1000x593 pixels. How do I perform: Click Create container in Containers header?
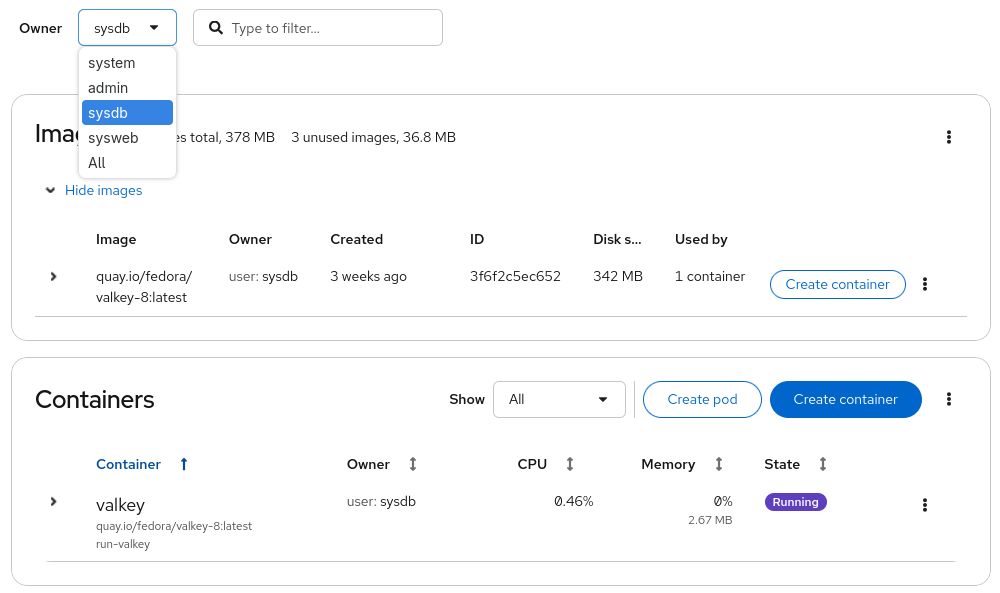click(x=845, y=399)
